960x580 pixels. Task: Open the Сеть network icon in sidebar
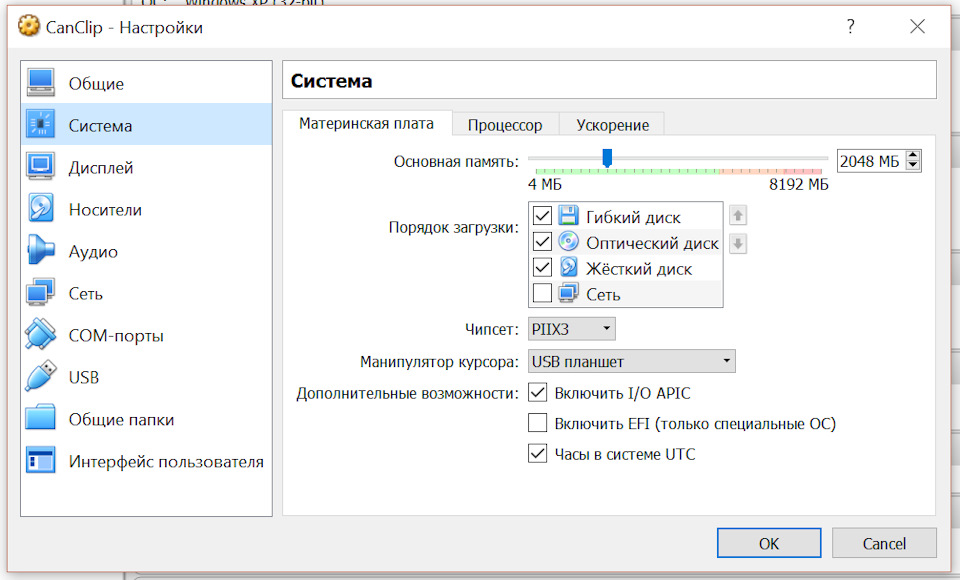[x=40, y=293]
